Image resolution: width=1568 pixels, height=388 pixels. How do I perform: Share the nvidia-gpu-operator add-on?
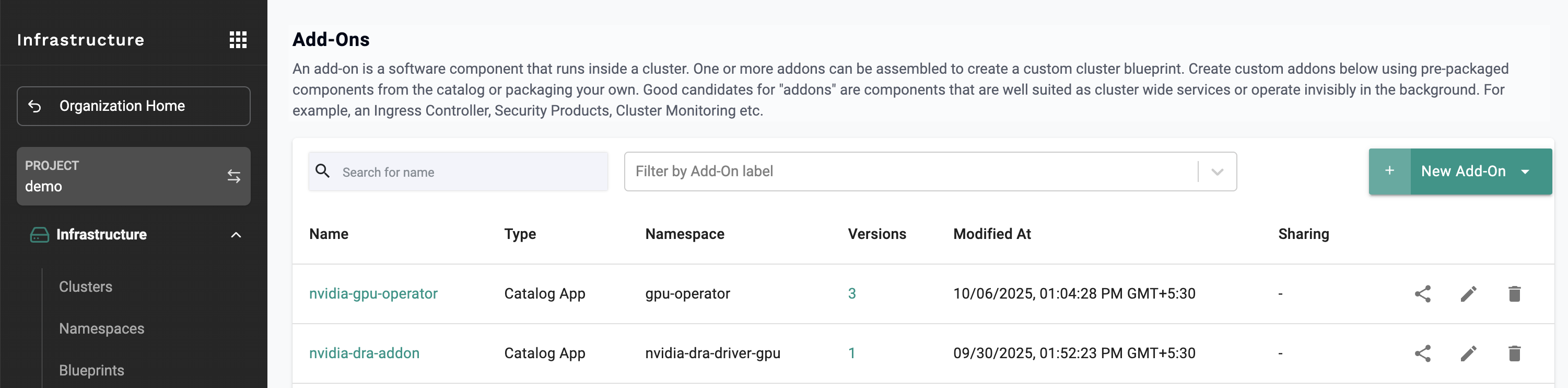tap(1422, 293)
